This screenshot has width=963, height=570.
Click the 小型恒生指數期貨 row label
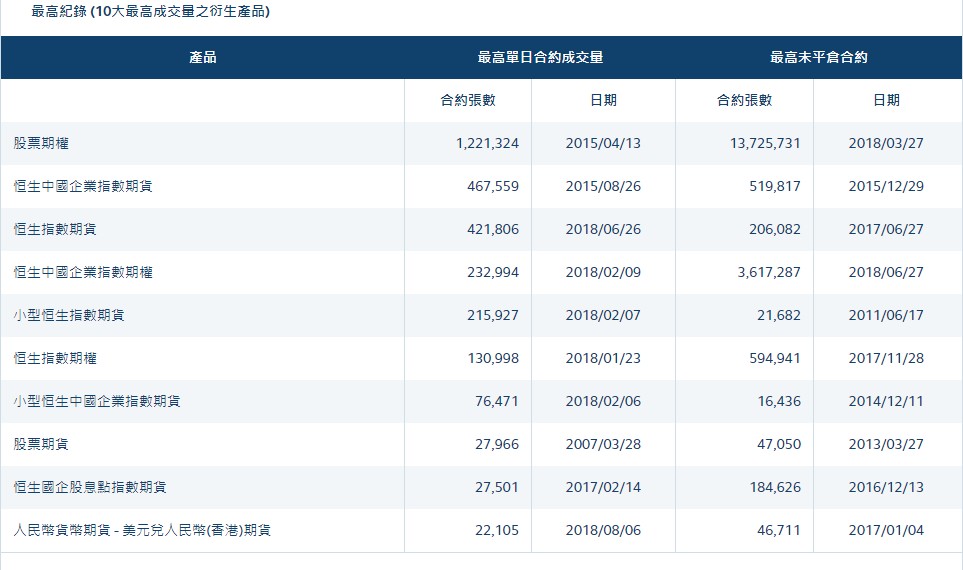(69, 315)
